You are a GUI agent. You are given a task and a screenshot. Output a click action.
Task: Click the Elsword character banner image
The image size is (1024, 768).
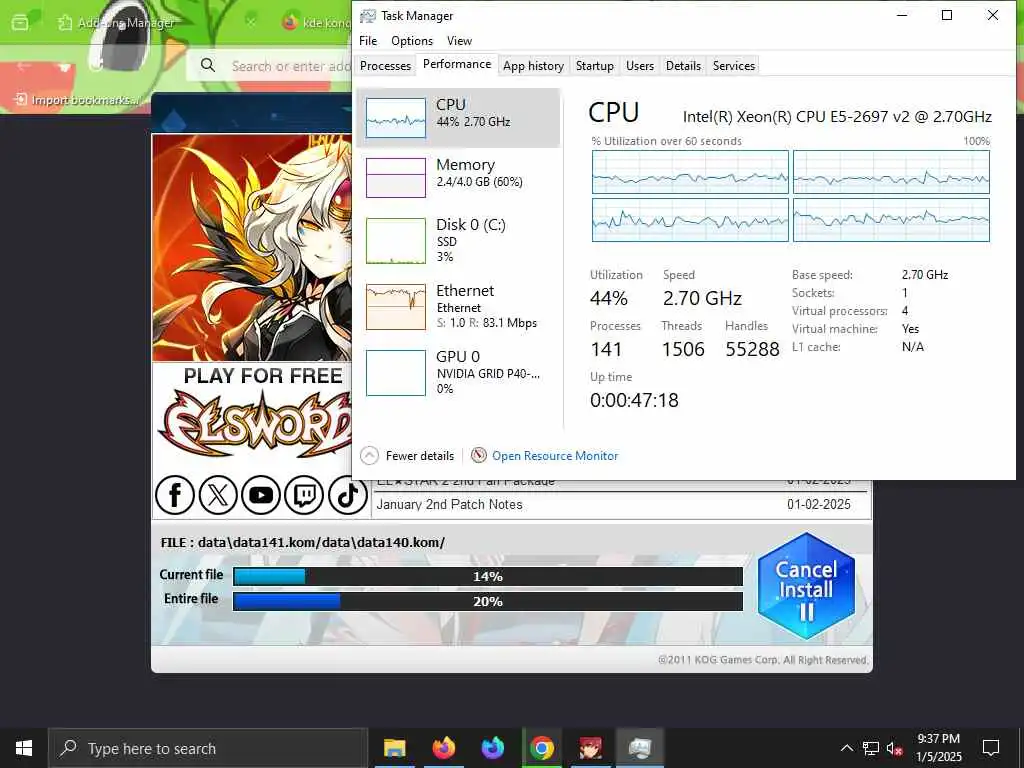click(x=252, y=248)
